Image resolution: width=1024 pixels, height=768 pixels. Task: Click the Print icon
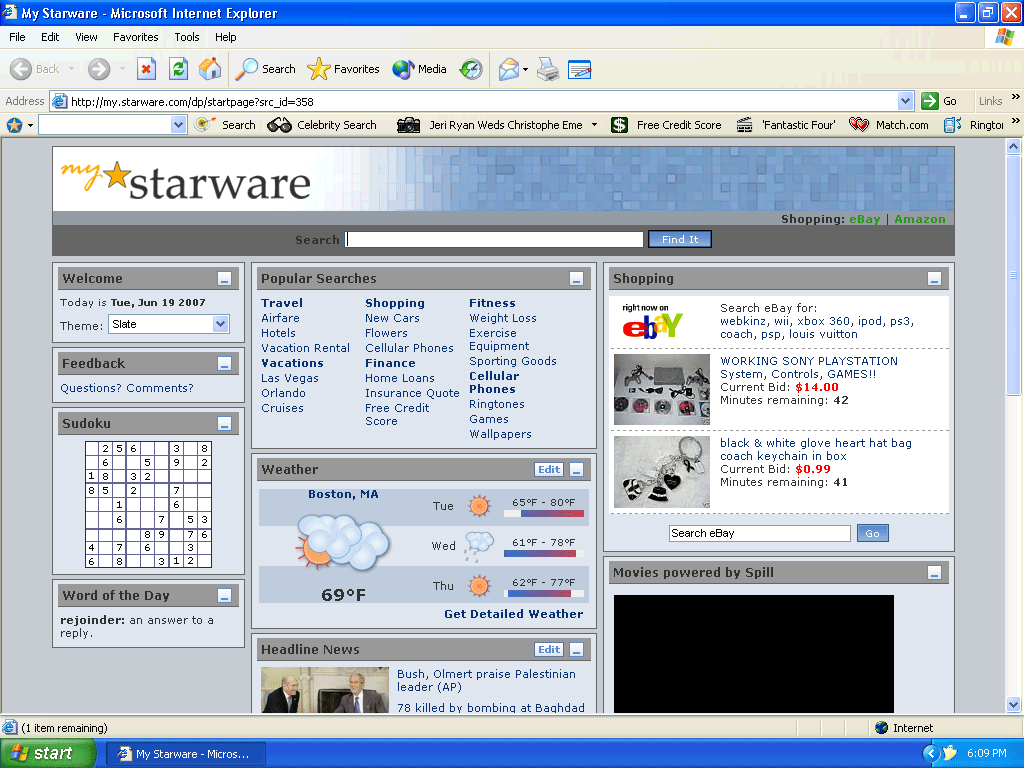[547, 69]
